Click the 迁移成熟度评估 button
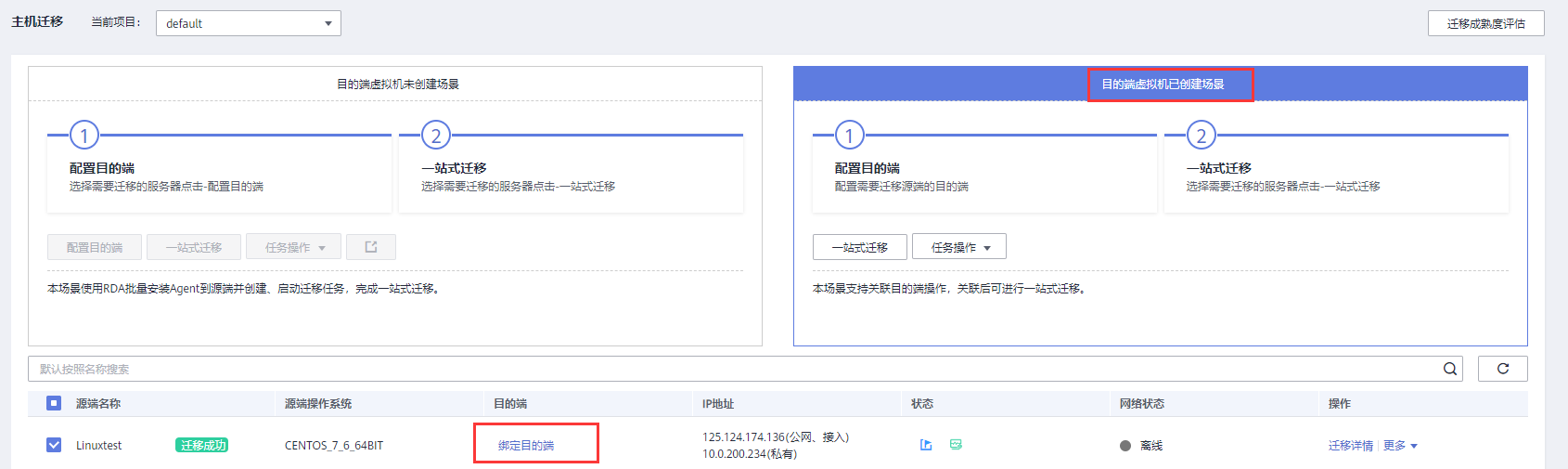 [1485, 23]
